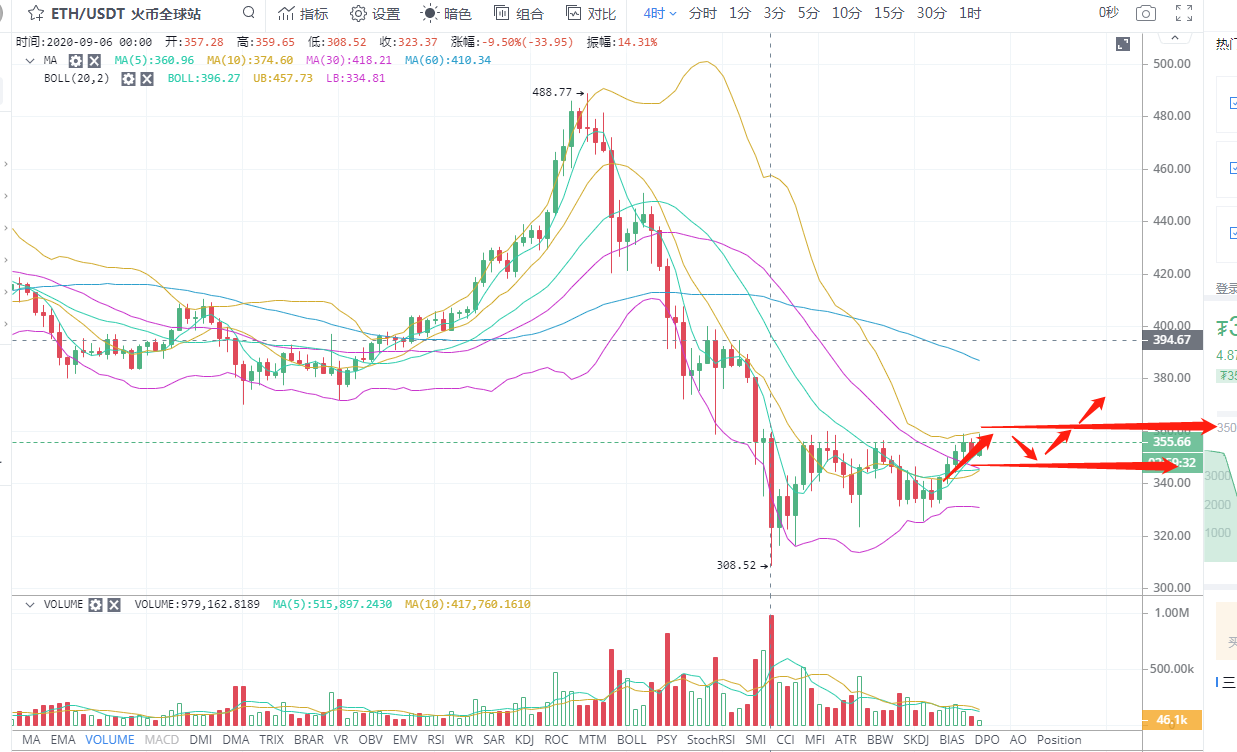Toggle the 对比 compare mode

[589, 14]
